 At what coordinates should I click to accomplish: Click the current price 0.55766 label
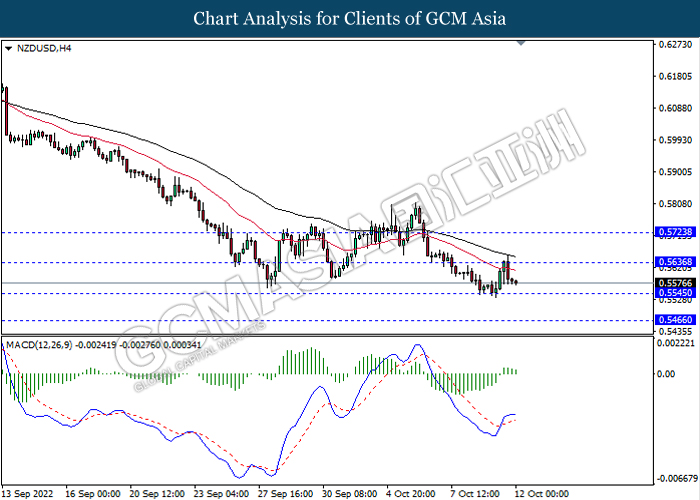coord(675,283)
